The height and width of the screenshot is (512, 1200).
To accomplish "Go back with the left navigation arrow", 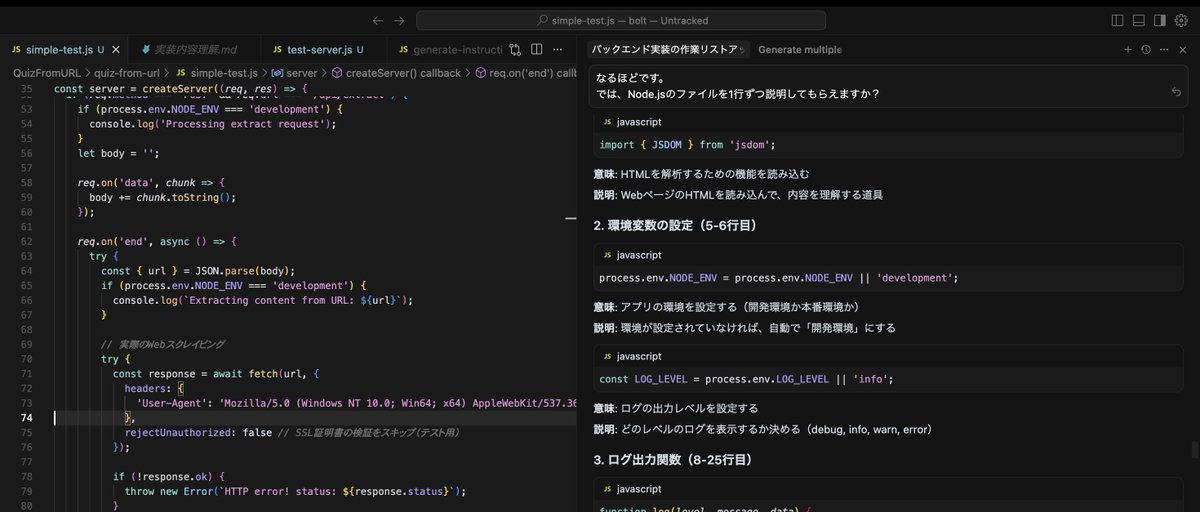I will coord(377,20).
